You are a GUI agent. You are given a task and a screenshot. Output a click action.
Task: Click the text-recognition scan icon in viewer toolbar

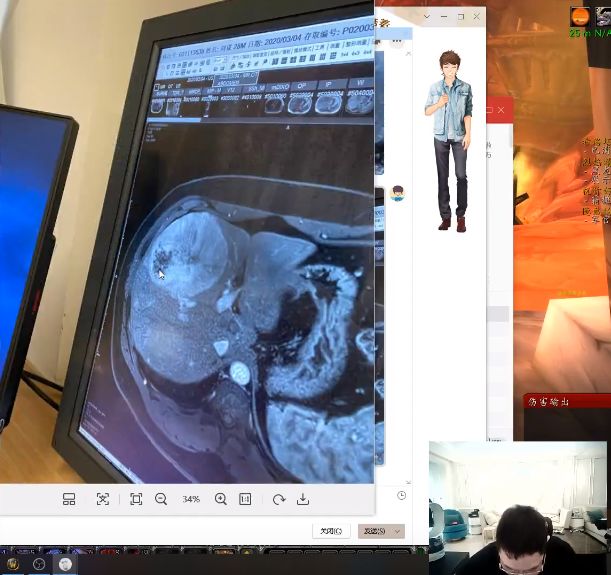102,499
